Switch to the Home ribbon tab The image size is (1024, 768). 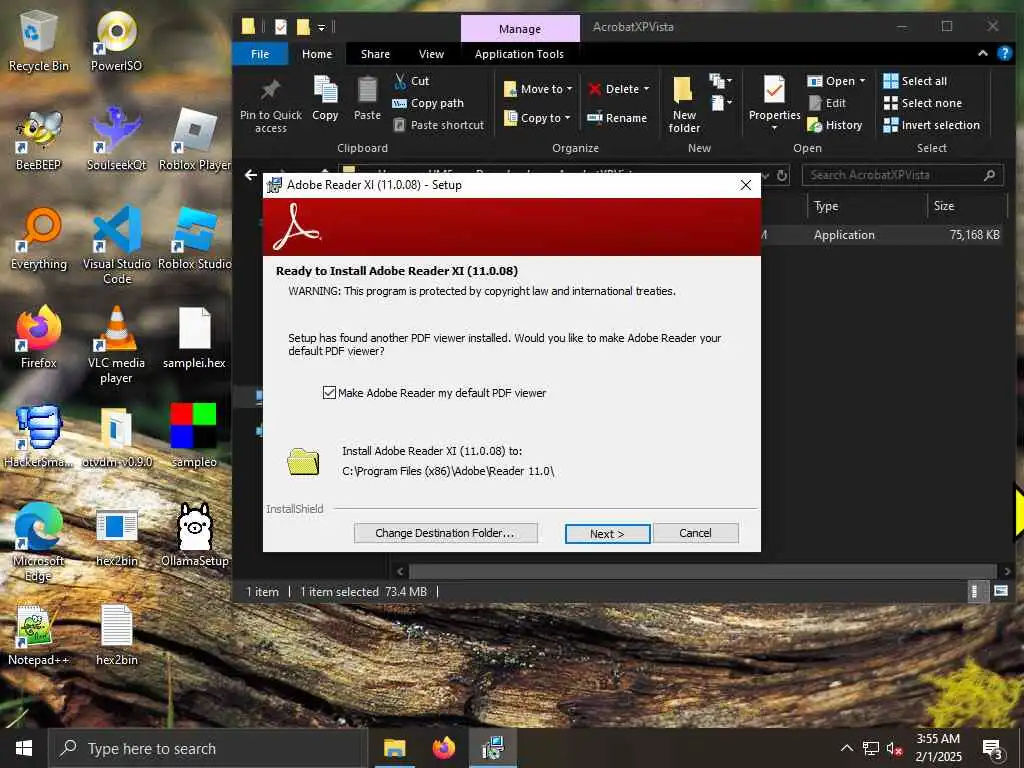click(317, 54)
